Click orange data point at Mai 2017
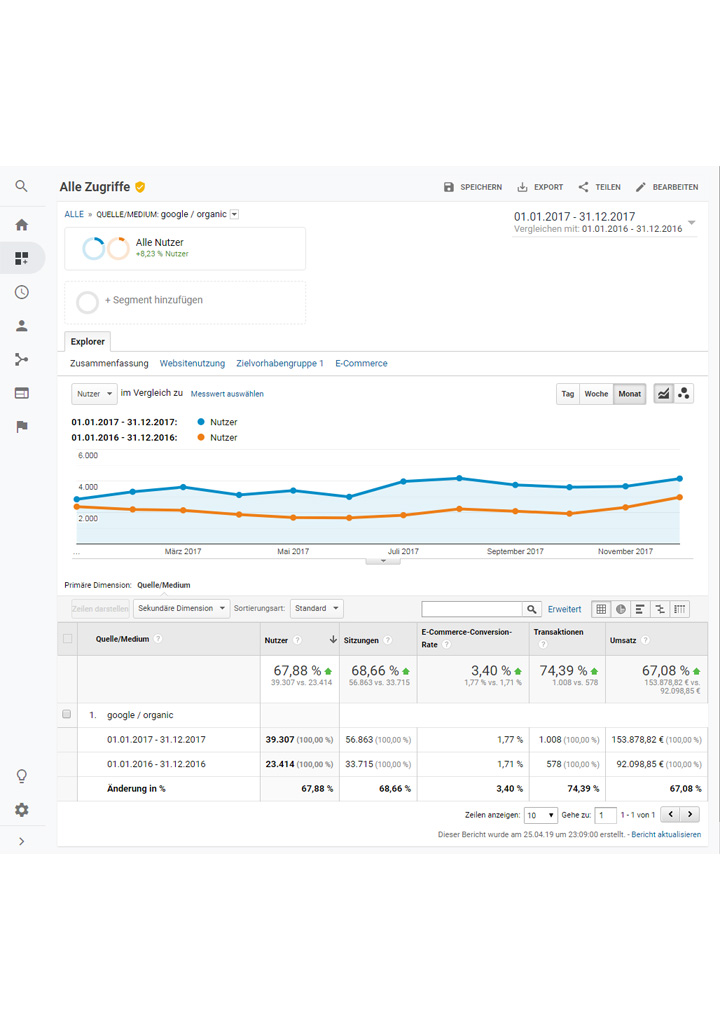This screenshot has height=1021, width=720. tap(293, 518)
